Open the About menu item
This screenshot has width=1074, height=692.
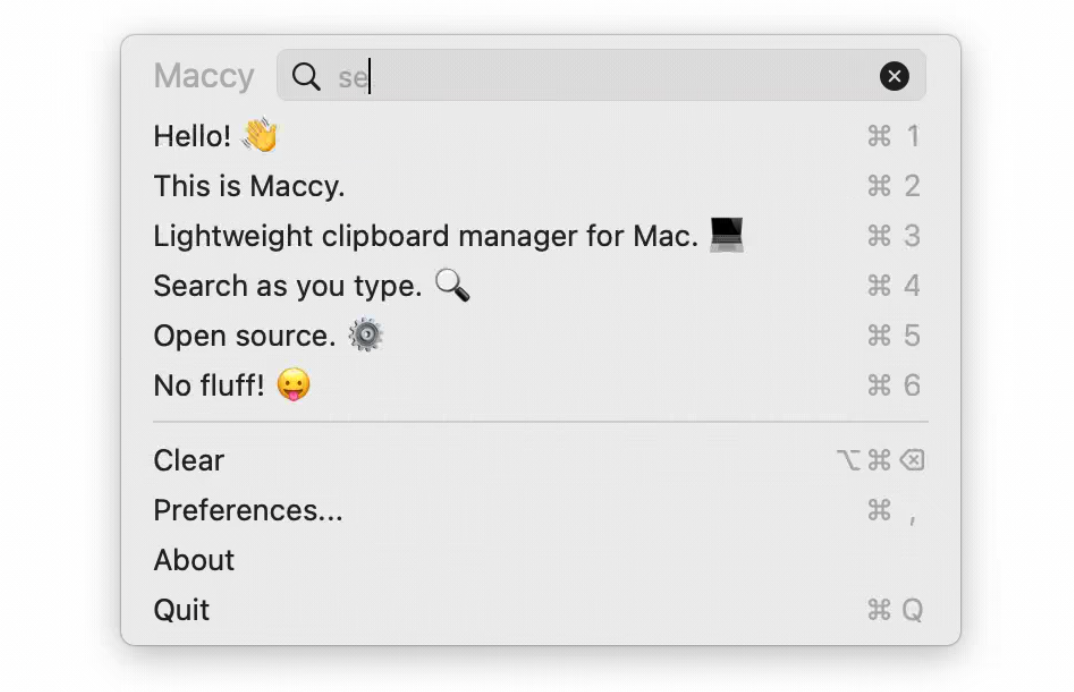[x=194, y=560]
